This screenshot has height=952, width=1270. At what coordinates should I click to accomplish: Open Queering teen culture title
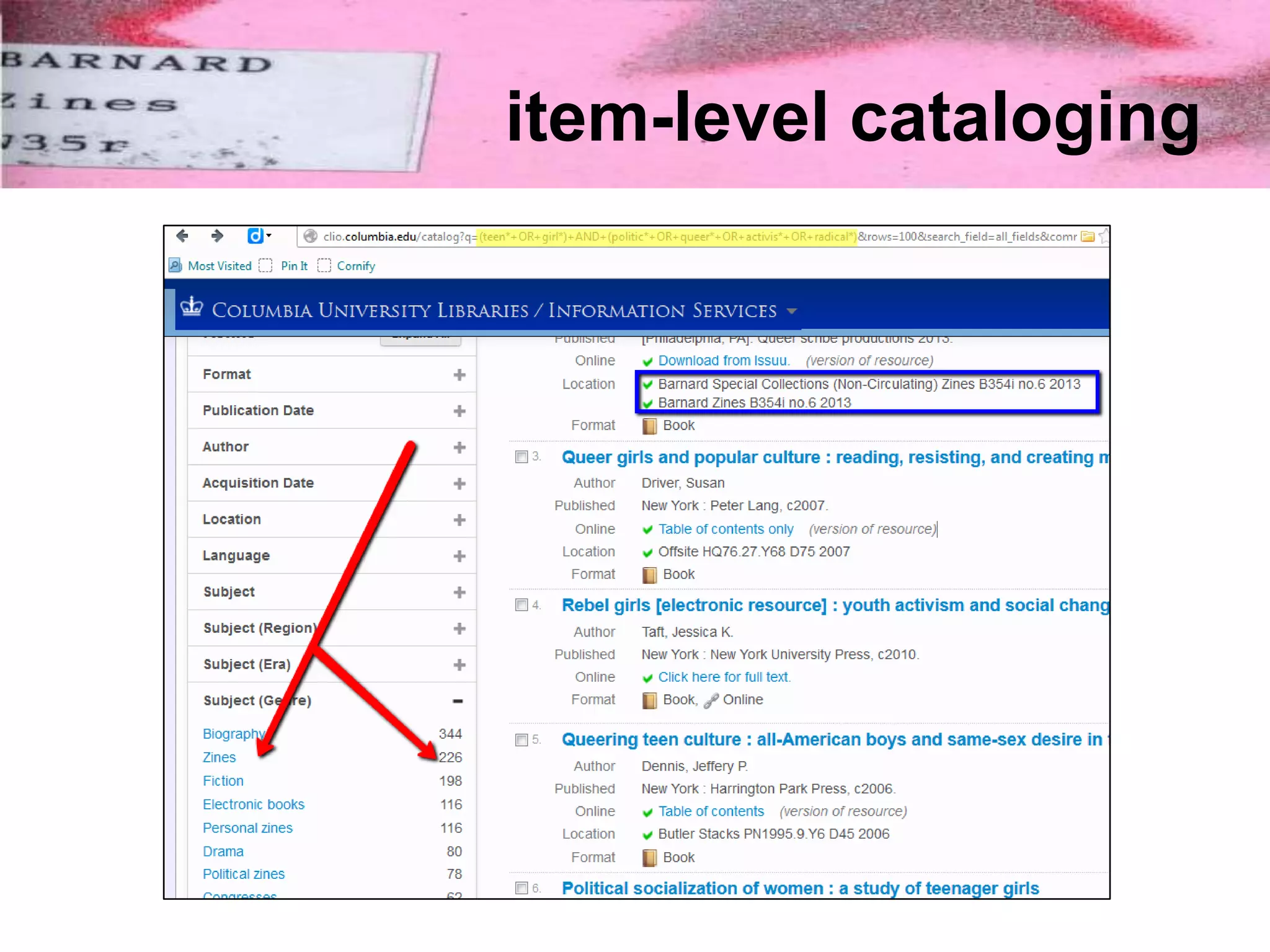click(835, 740)
